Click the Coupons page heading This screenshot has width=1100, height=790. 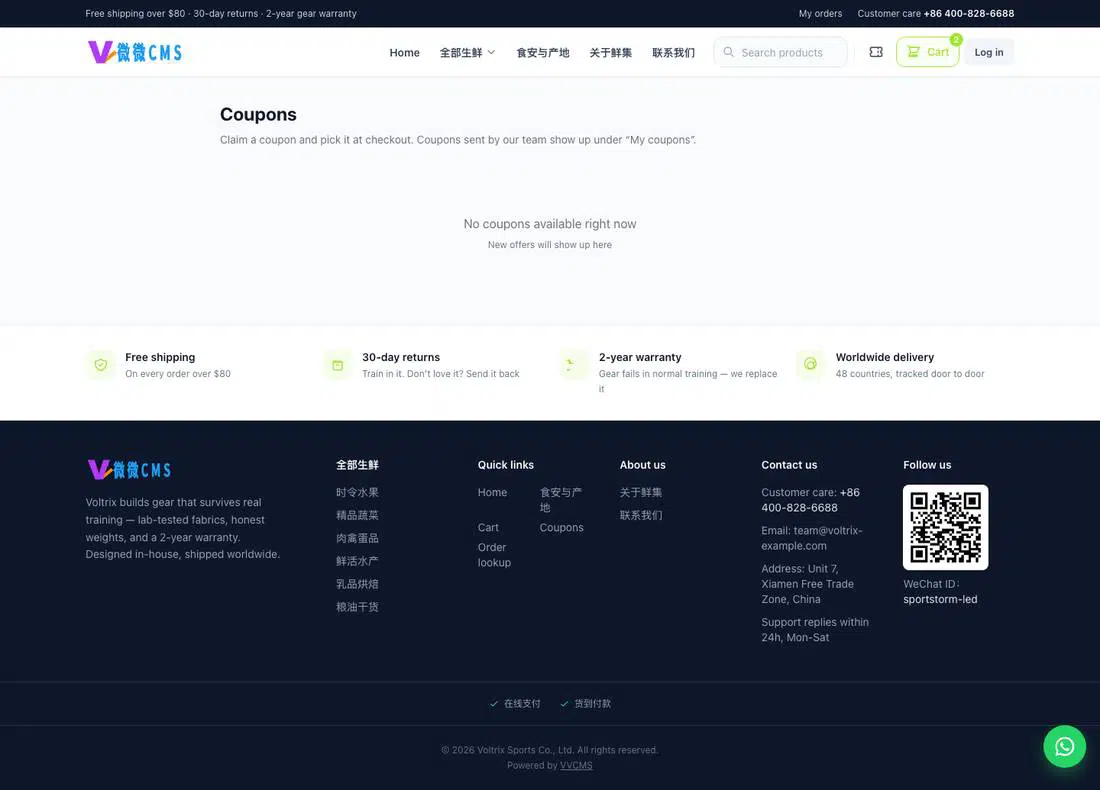pyautogui.click(x=258, y=114)
